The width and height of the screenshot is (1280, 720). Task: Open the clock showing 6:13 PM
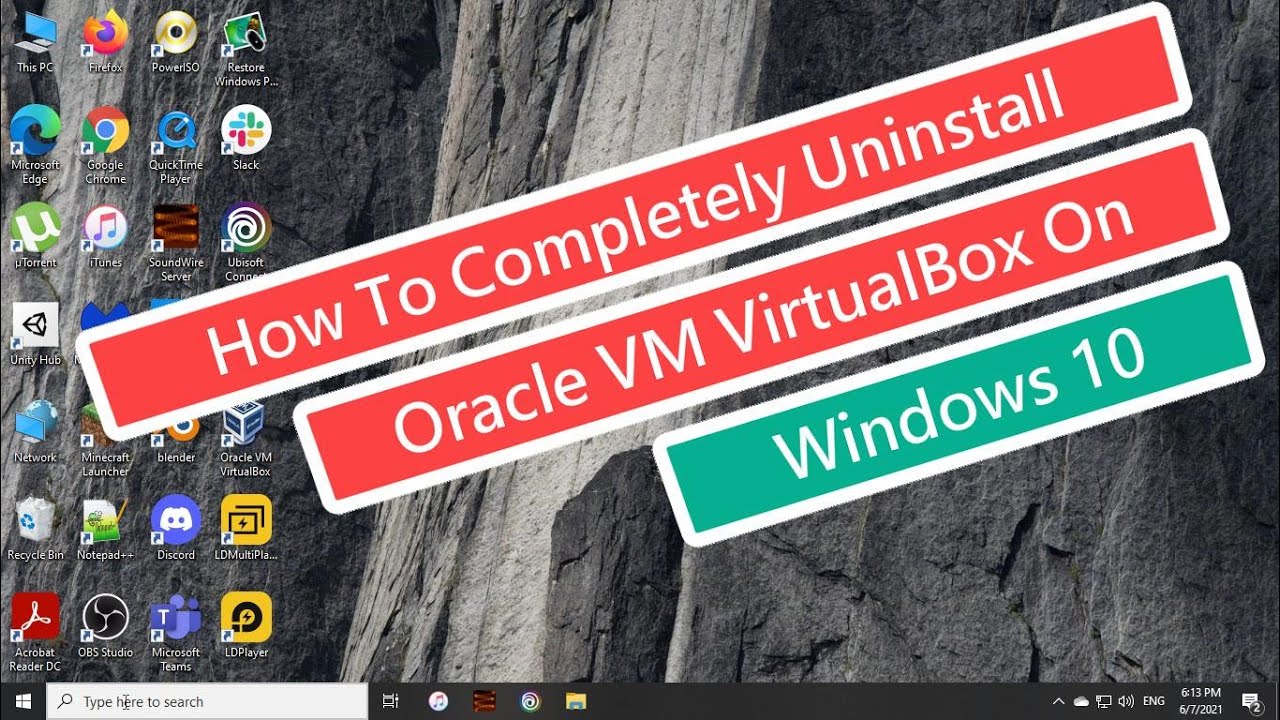[x=1201, y=700]
